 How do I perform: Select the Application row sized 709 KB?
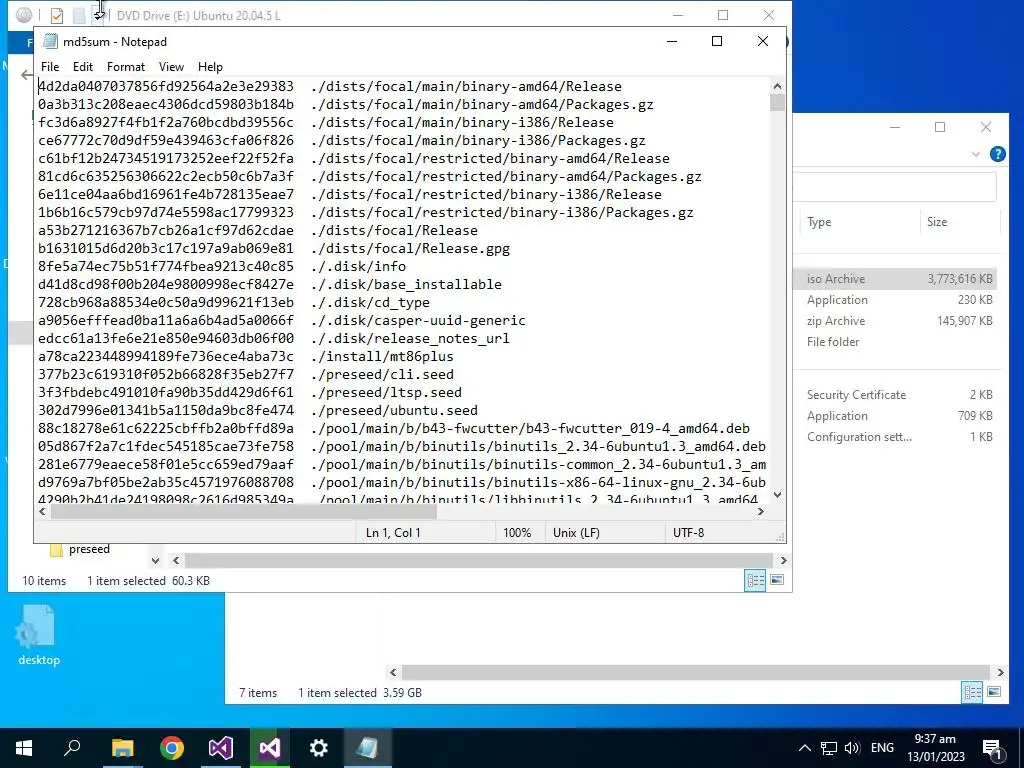tap(896, 415)
